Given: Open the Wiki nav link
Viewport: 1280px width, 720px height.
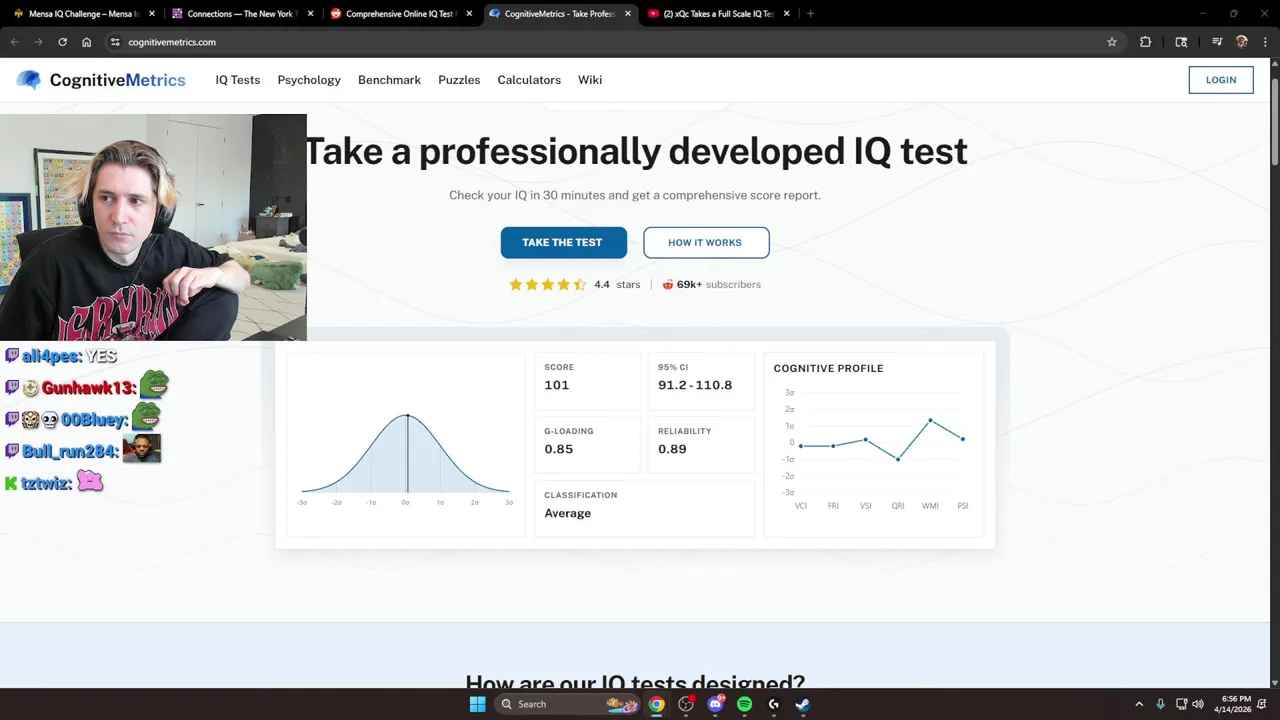Looking at the screenshot, I should [590, 80].
